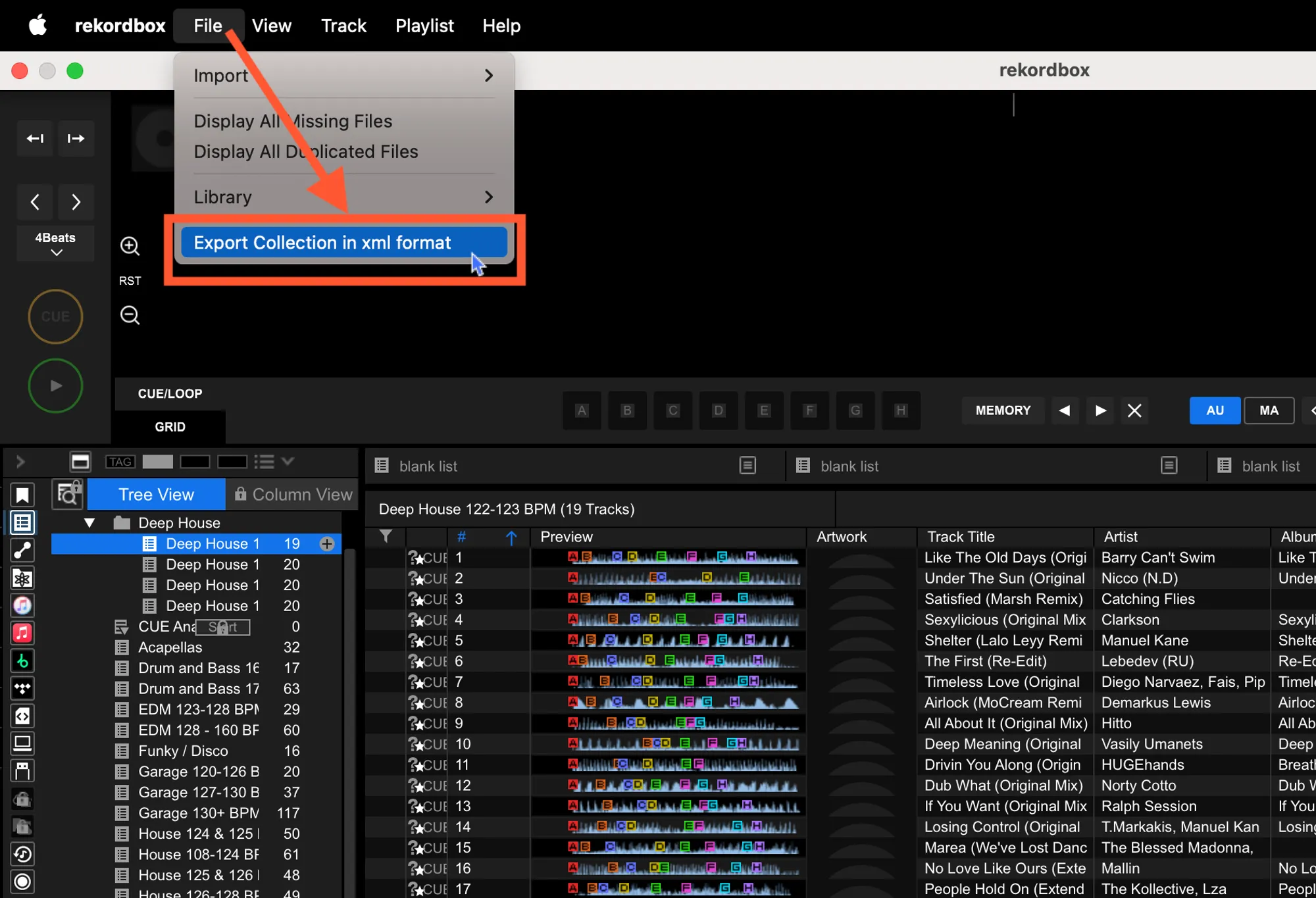1316x898 pixels.
Task: Toggle the TAG filter button
Action: pyautogui.click(x=120, y=462)
